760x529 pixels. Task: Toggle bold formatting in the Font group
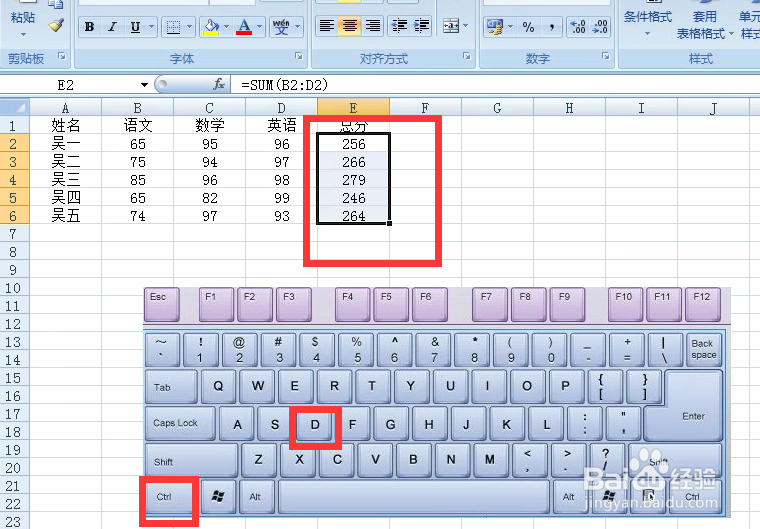coord(90,27)
